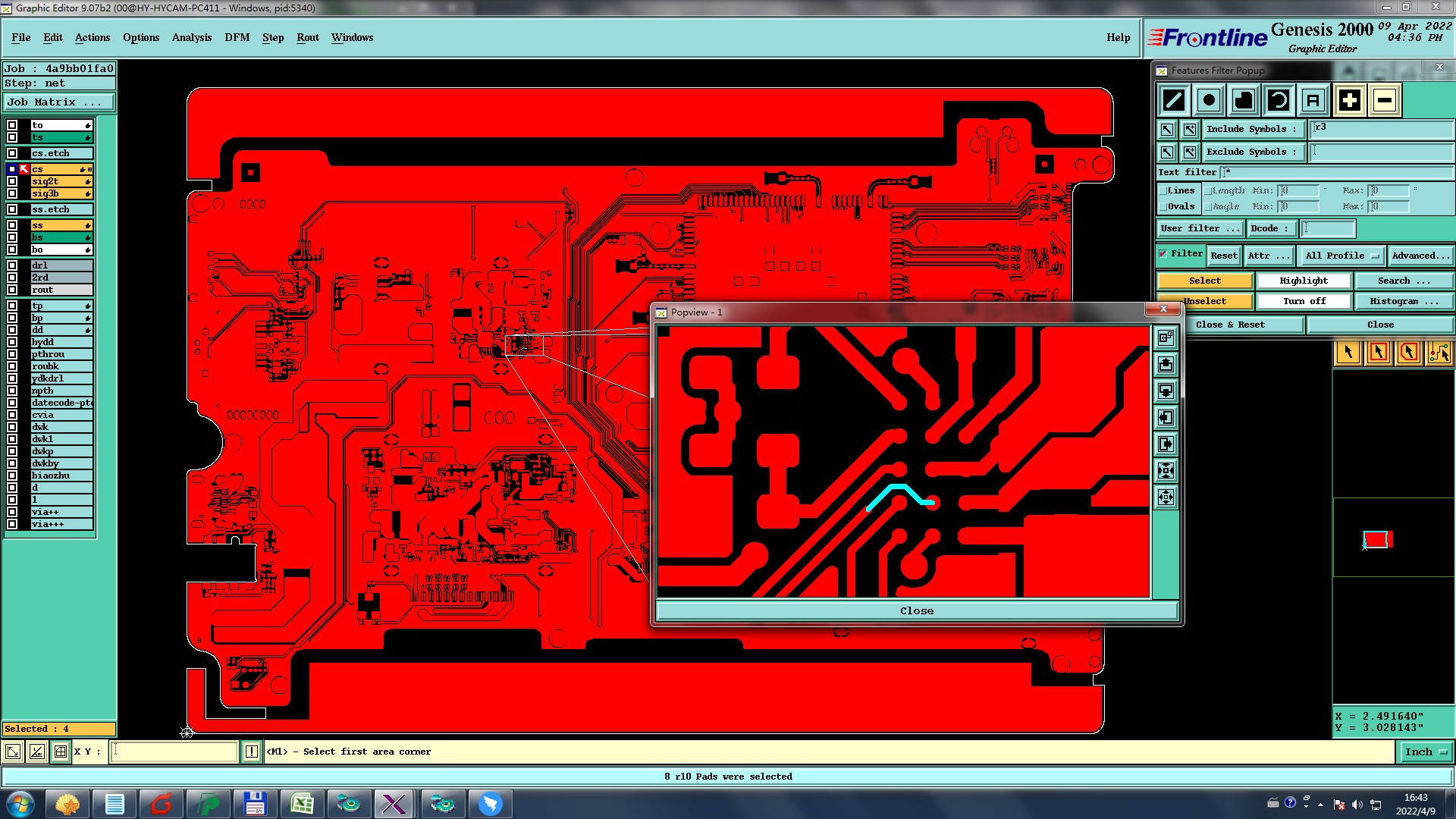Toggle the positive polarity plus icon

tap(1349, 100)
